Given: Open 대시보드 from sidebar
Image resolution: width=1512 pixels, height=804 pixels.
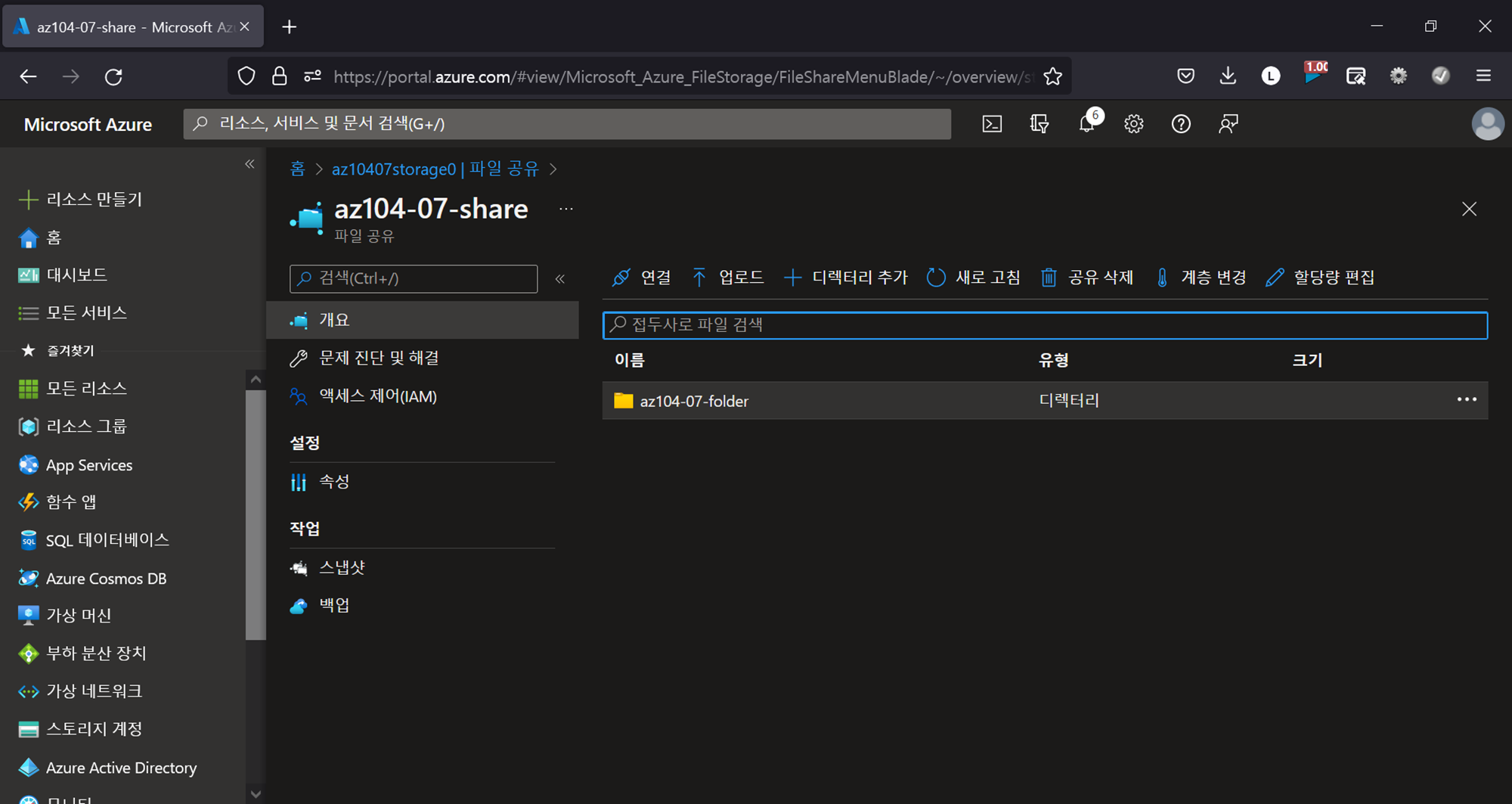Looking at the screenshot, I should pyautogui.click(x=63, y=275).
